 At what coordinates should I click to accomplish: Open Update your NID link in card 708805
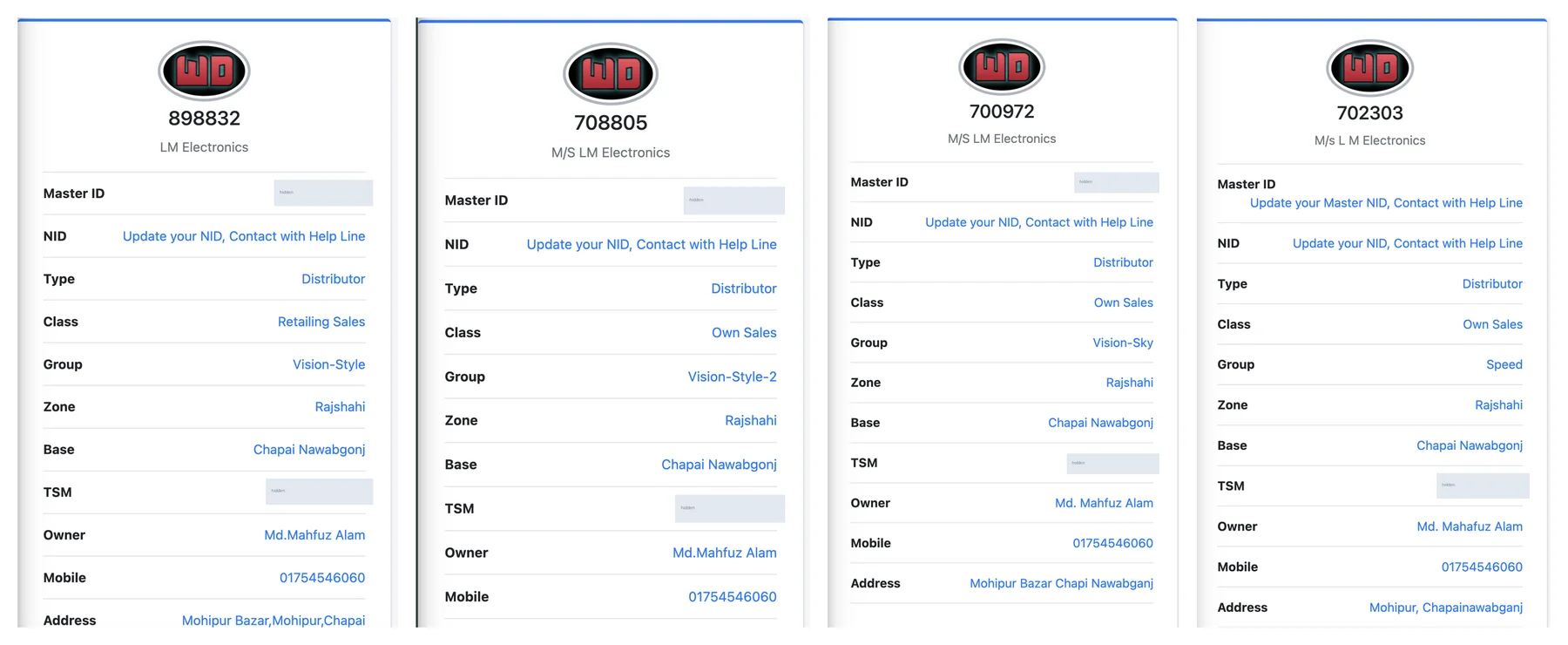click(x=652, y=245)
